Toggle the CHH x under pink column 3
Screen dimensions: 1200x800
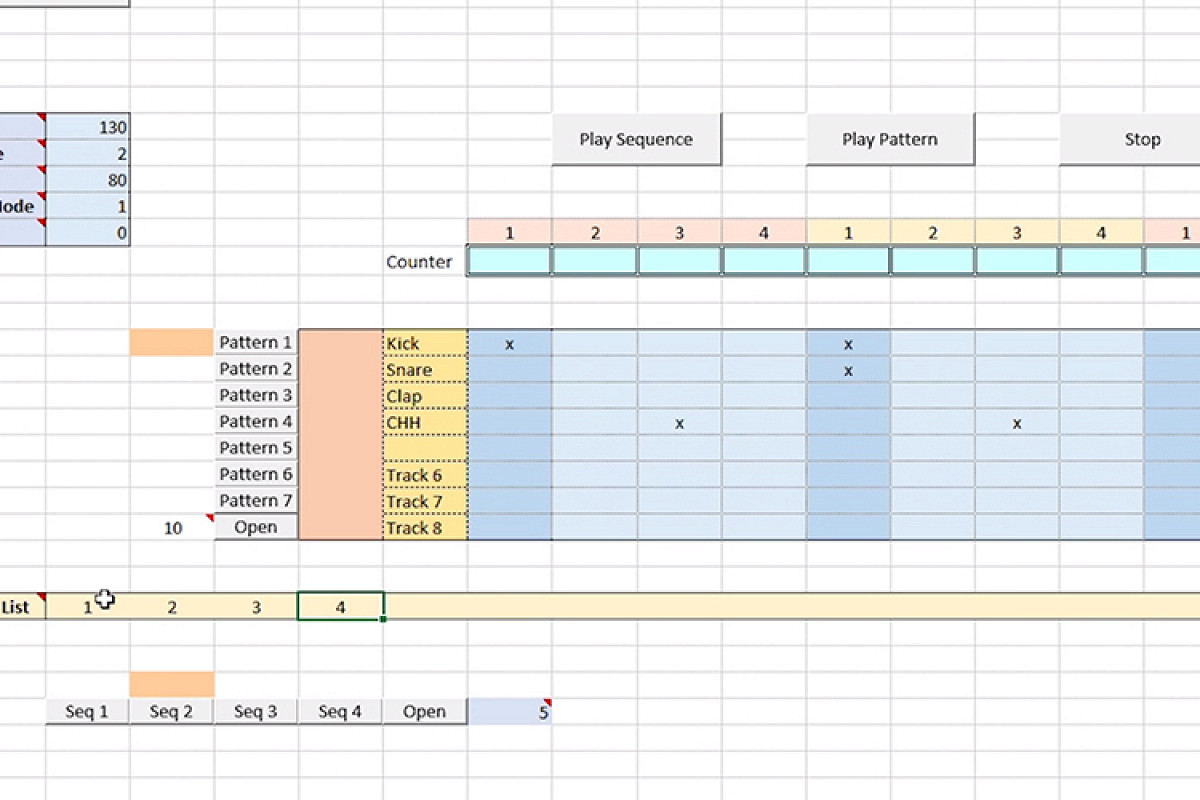click(x=679, y=423)
